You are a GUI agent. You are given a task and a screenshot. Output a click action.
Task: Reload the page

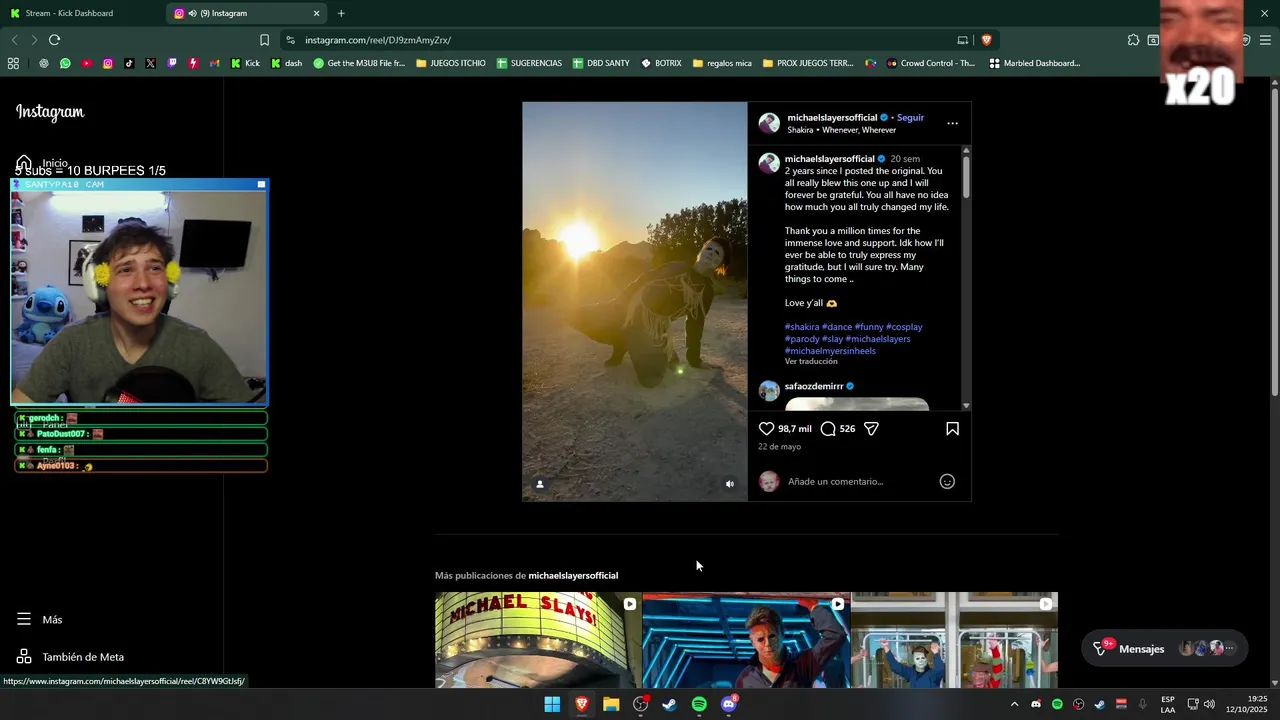(54, 40)
